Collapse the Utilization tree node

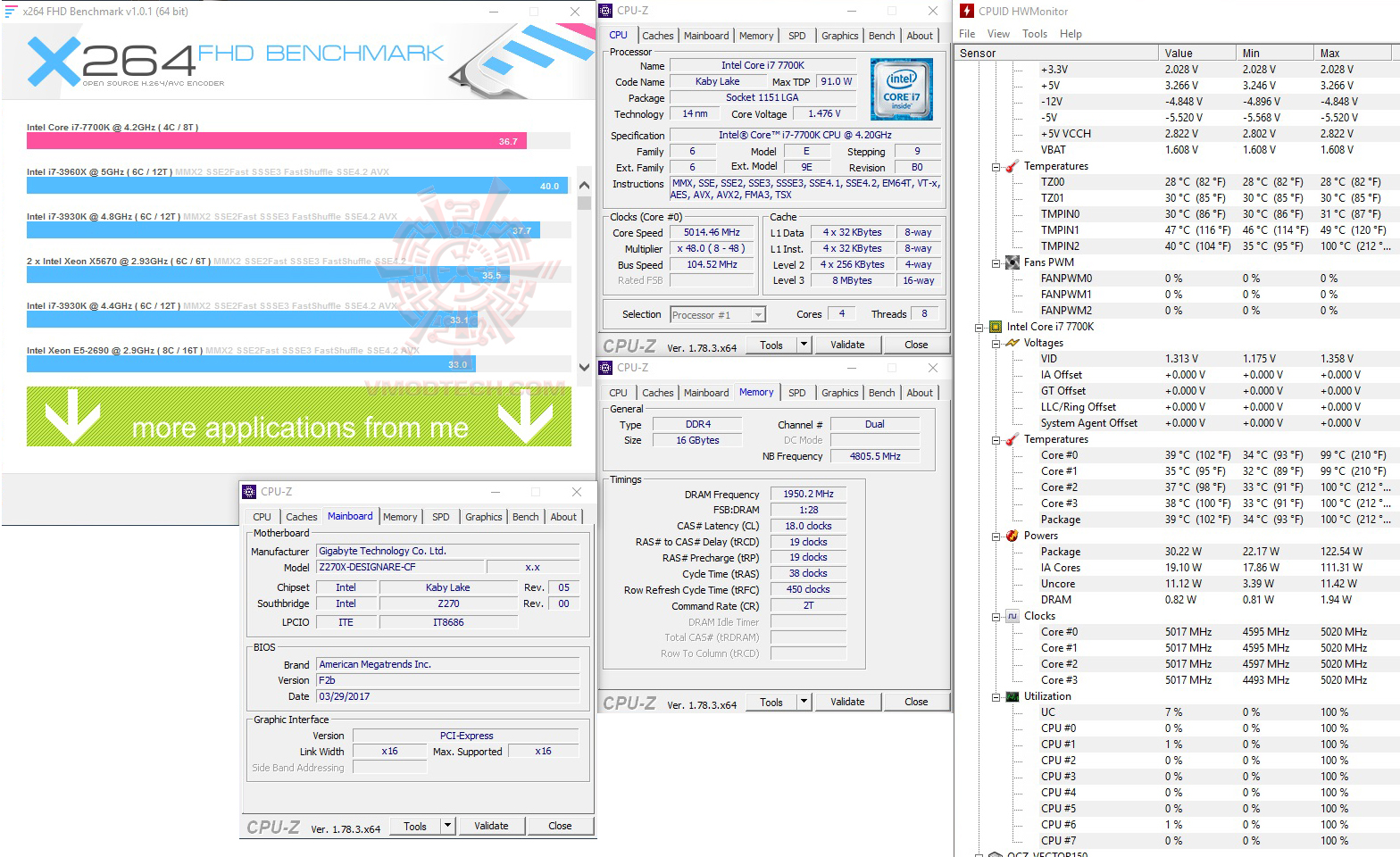tap(996, 697)
